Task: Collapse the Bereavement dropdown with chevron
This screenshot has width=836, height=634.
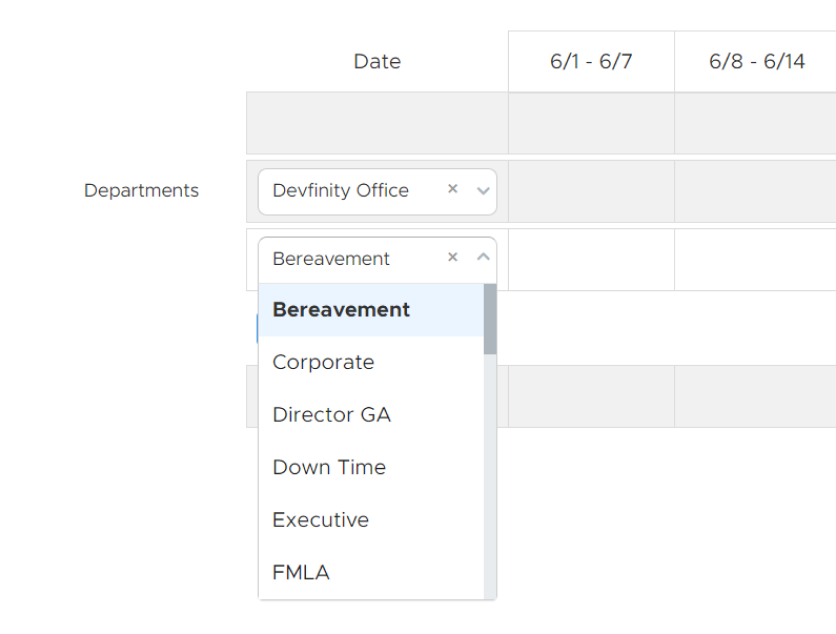Action: tap(483, 258)
